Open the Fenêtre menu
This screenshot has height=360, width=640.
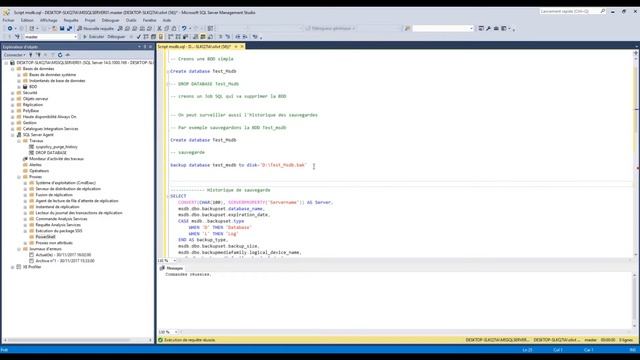click(x=149, y=20)
